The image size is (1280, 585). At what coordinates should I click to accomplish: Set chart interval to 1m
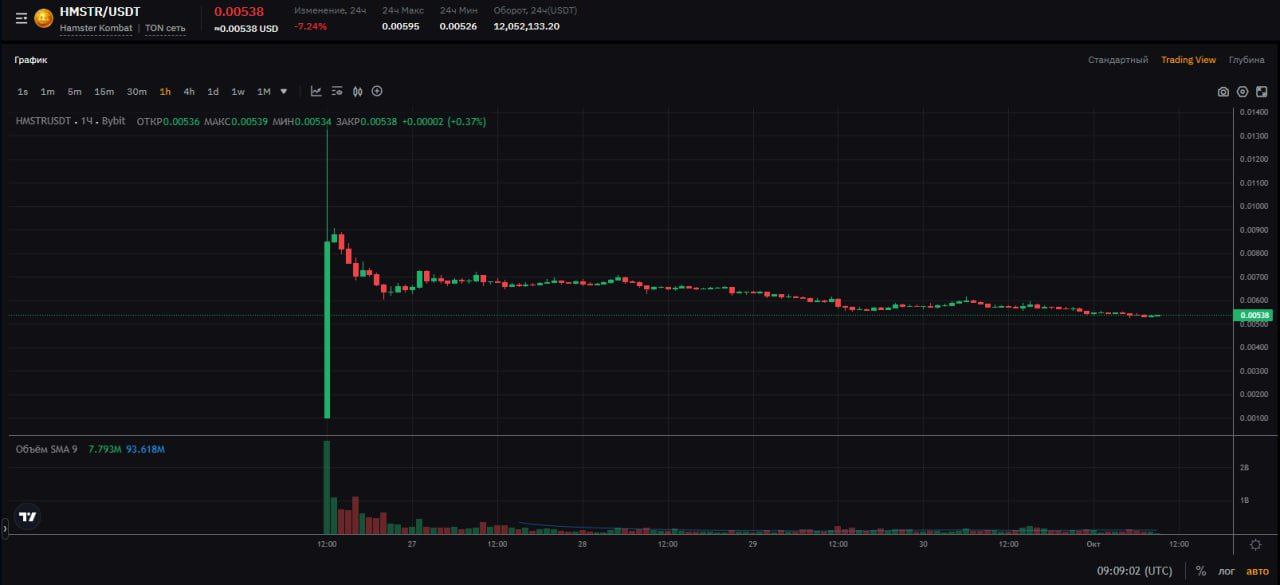pyautogui.click(x=47, y=92)
